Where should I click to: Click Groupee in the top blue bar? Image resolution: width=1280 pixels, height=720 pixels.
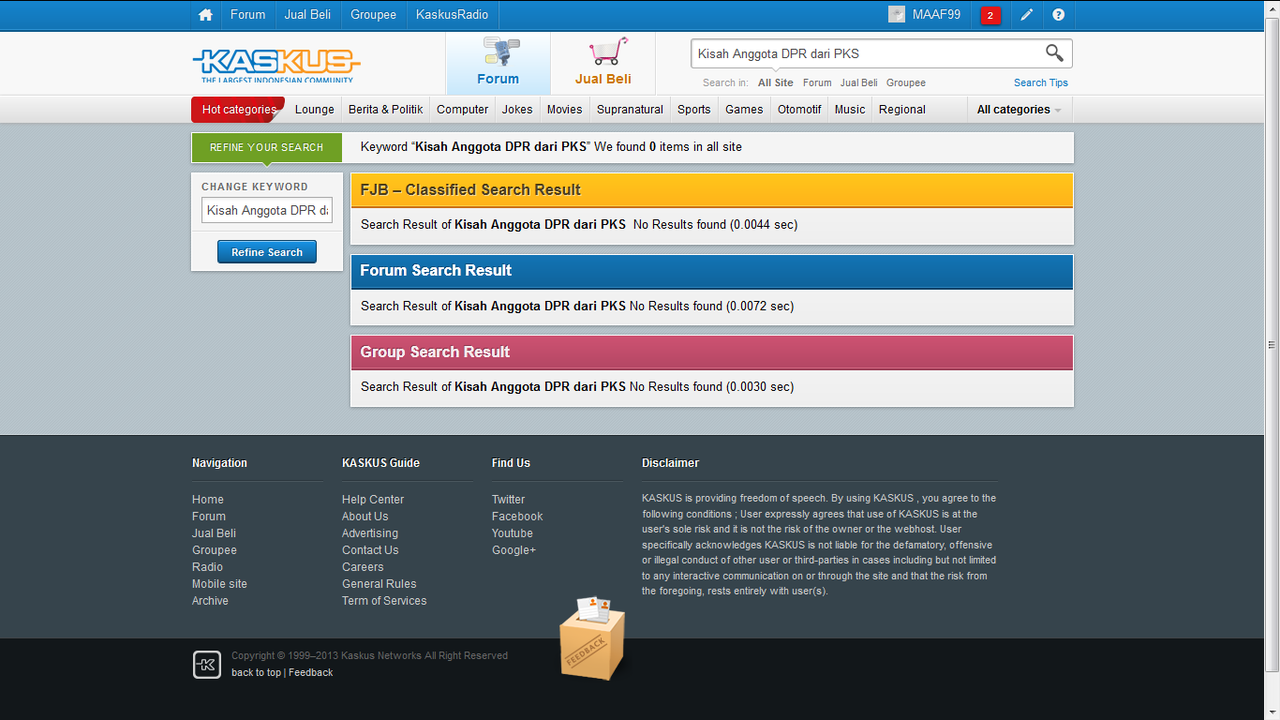point(373,15)
